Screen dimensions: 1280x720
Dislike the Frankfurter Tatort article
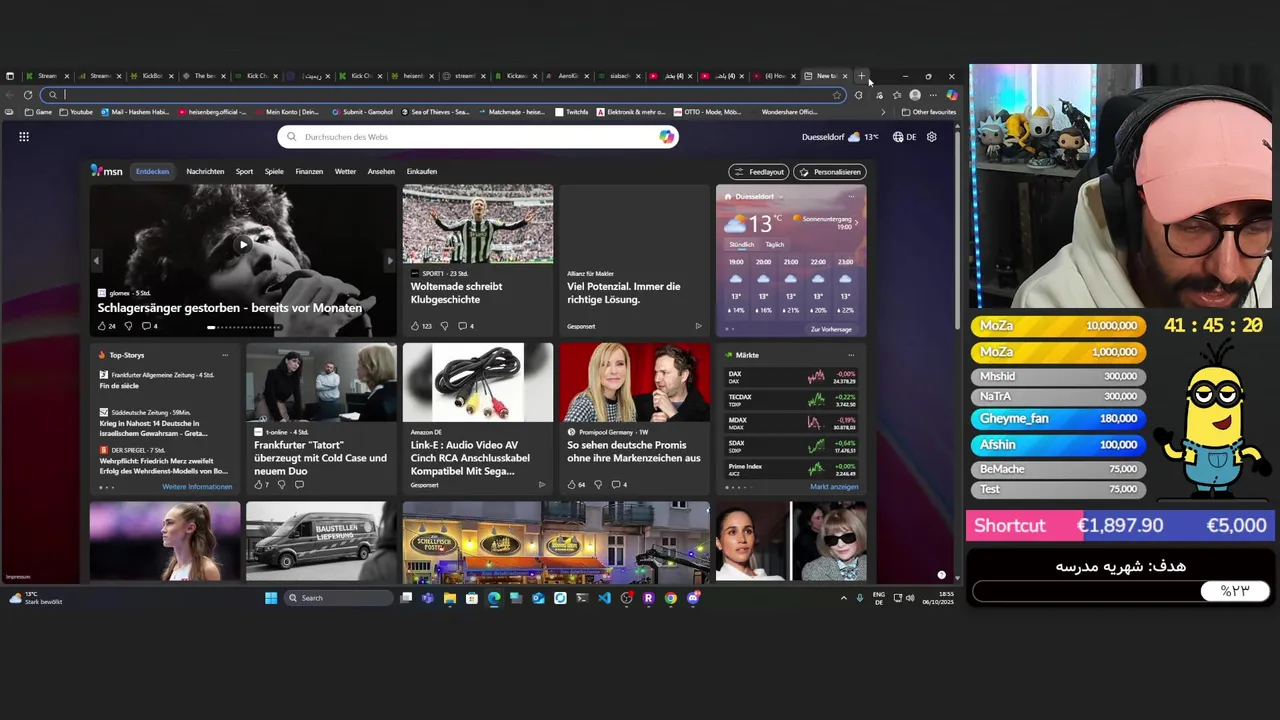click(x=281, y=485)
